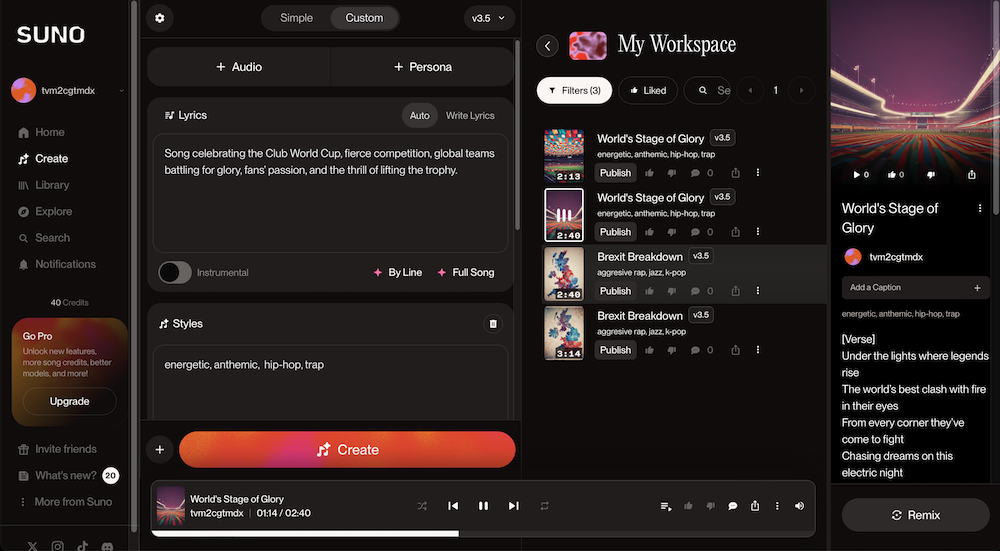Viewport: 1000px width, 551px height.
Task: Open options for first World's Stage of Glory
Action: pyautogui.click(x=758, y=173)
